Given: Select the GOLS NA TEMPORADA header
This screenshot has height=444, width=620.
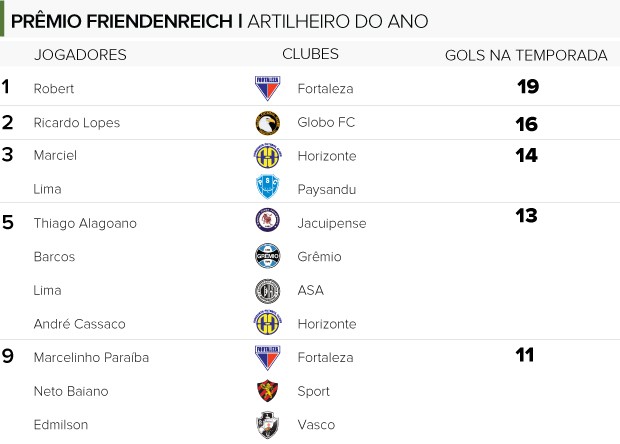Looking at the screenshot, I should 526,55.
